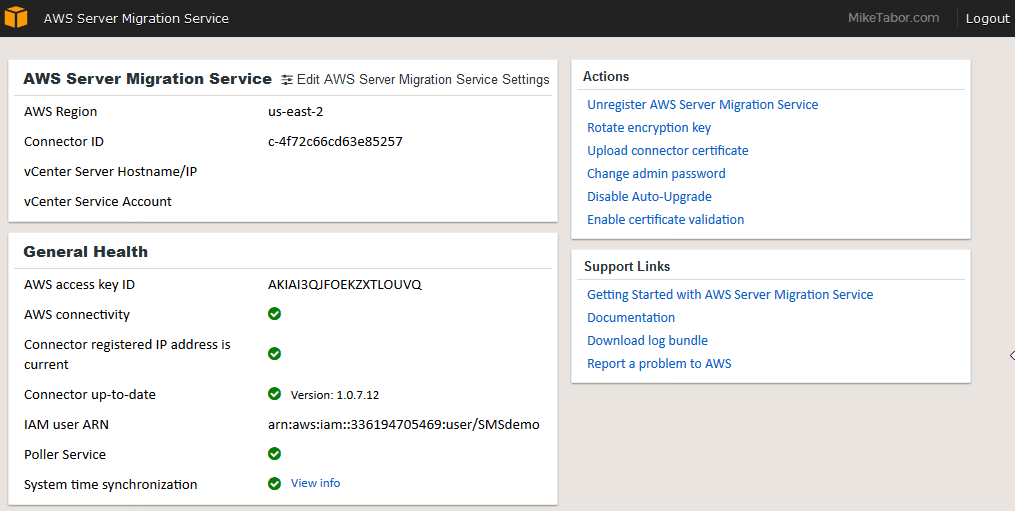
Task: Open the Documentation support link
Action: click(630, 317)
